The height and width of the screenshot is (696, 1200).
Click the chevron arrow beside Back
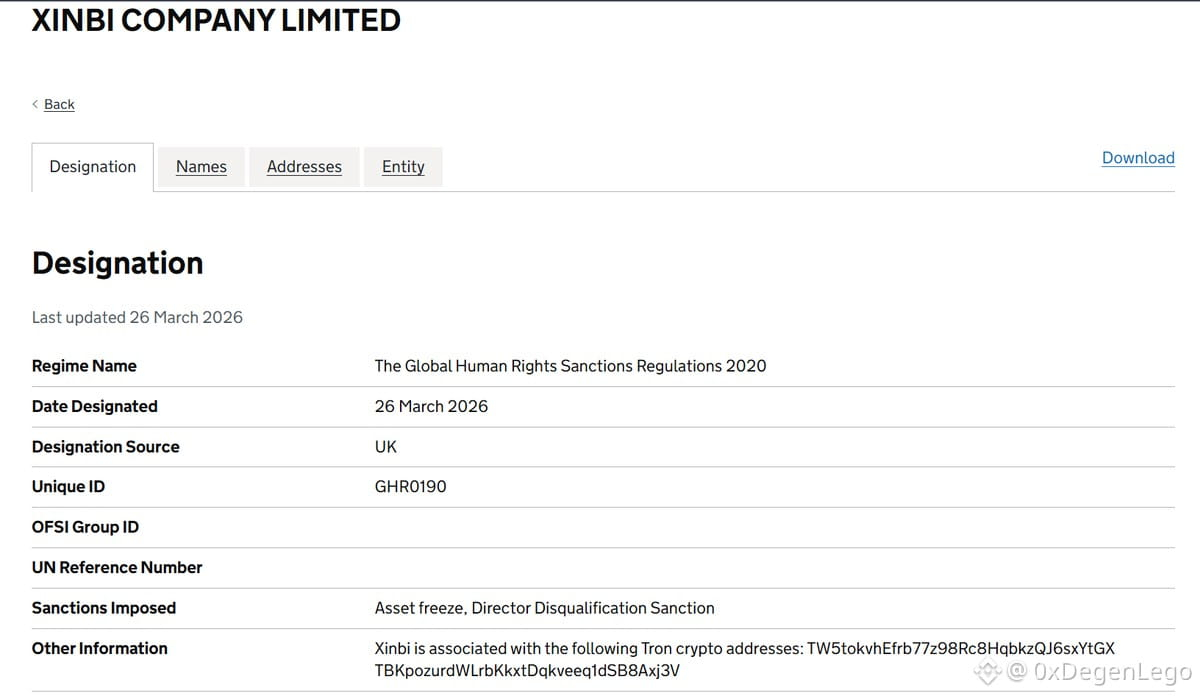(x=35, y=104)
